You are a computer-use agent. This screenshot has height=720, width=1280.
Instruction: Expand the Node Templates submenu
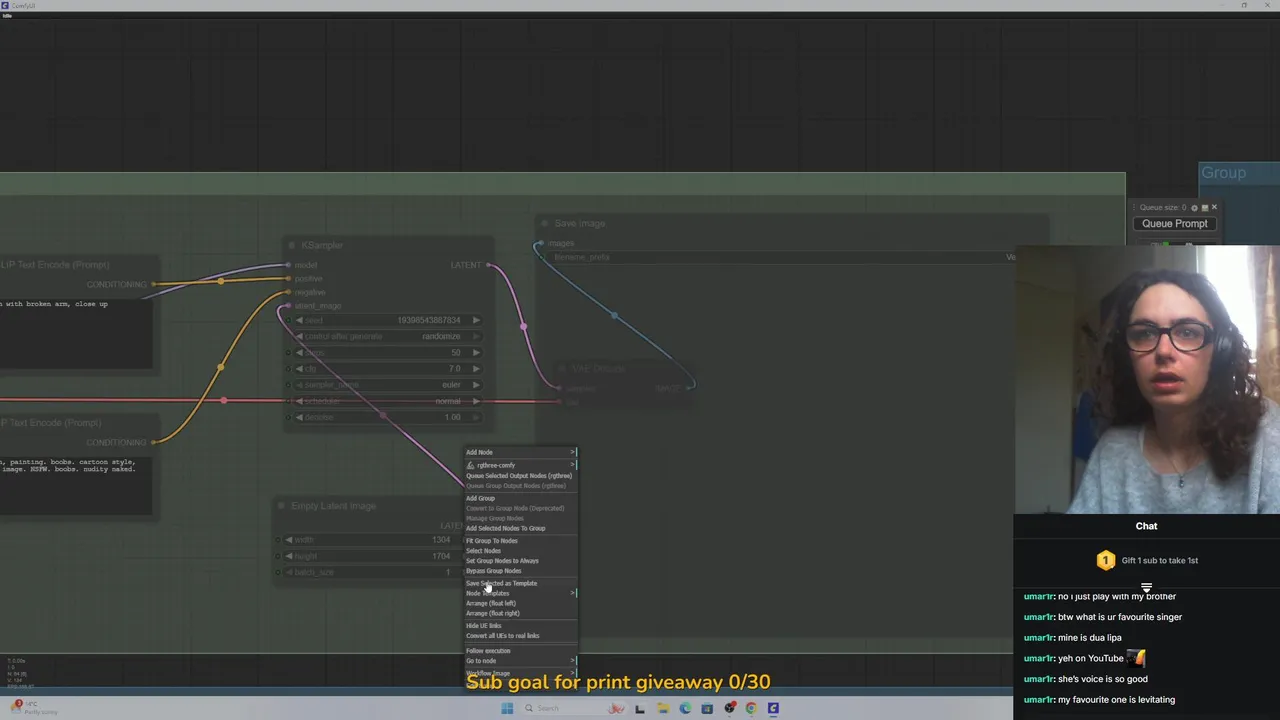(521, 593)
